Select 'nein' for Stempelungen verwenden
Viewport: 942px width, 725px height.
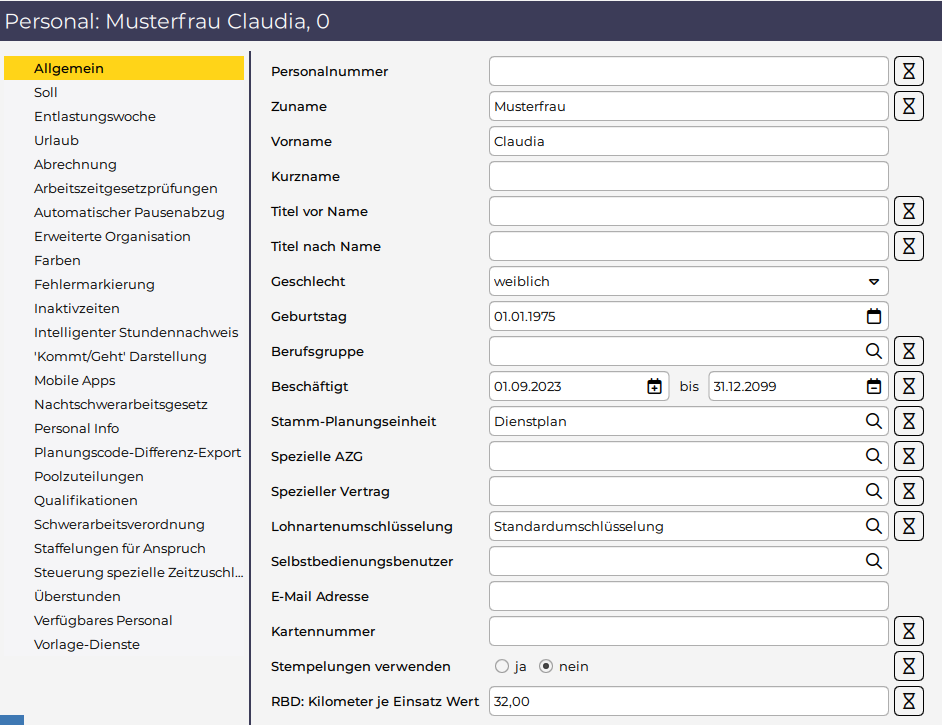coord(546,666)
